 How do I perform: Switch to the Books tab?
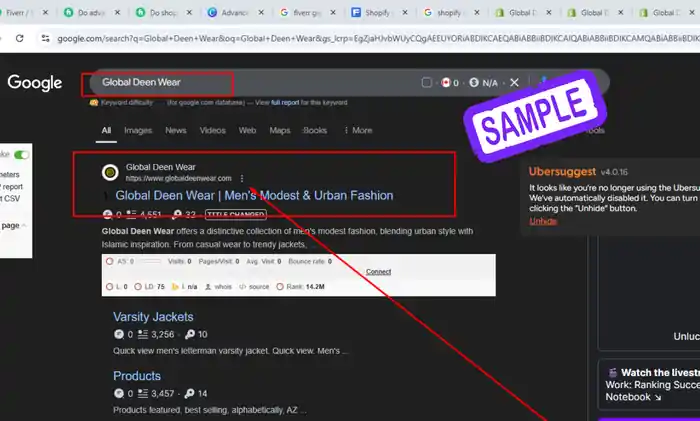(315, 130)
